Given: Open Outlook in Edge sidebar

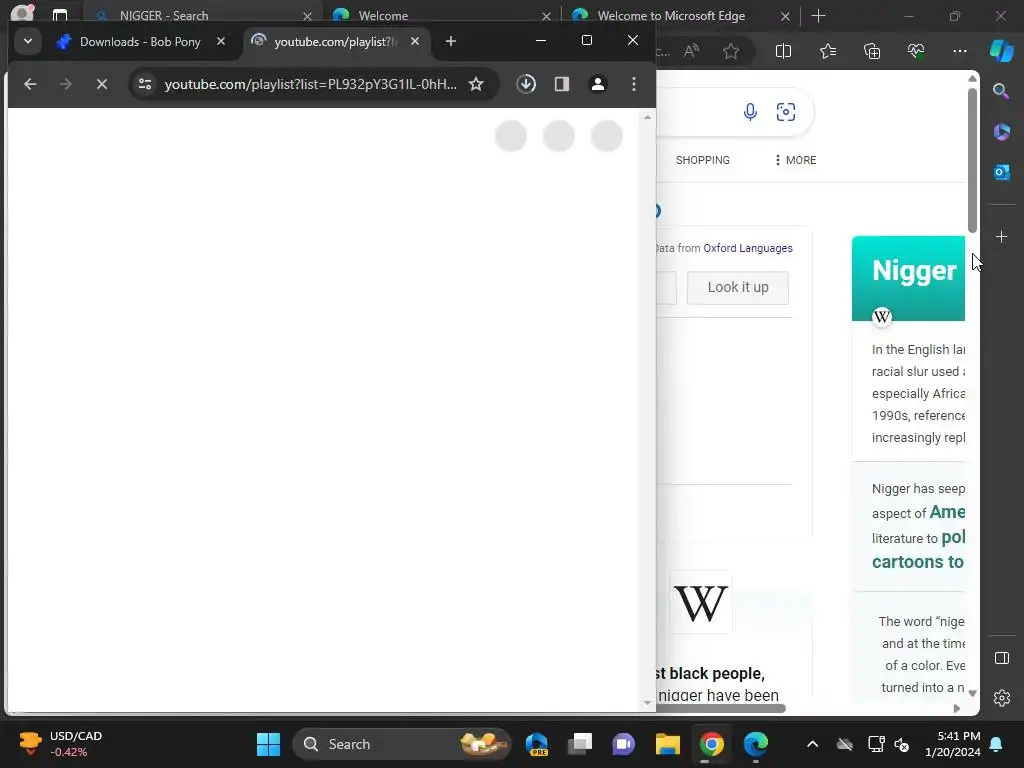Looking at the screenshot, I should point(1001,172).
